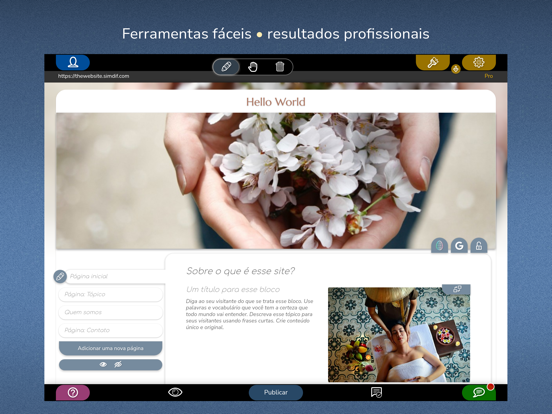This screenshot has width=552, height=414.
Task: Select the trash delete mode
Action: click(280, 67)
